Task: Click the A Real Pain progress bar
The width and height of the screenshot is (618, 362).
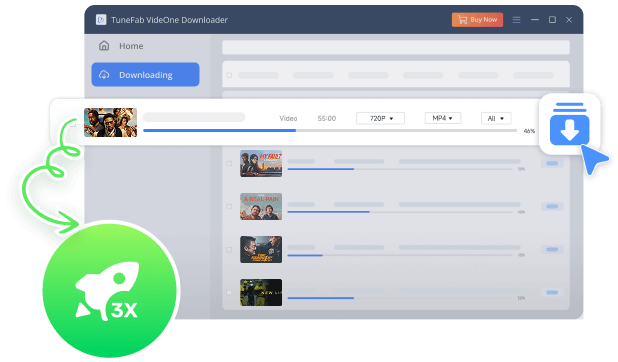Action: point(400,212)
